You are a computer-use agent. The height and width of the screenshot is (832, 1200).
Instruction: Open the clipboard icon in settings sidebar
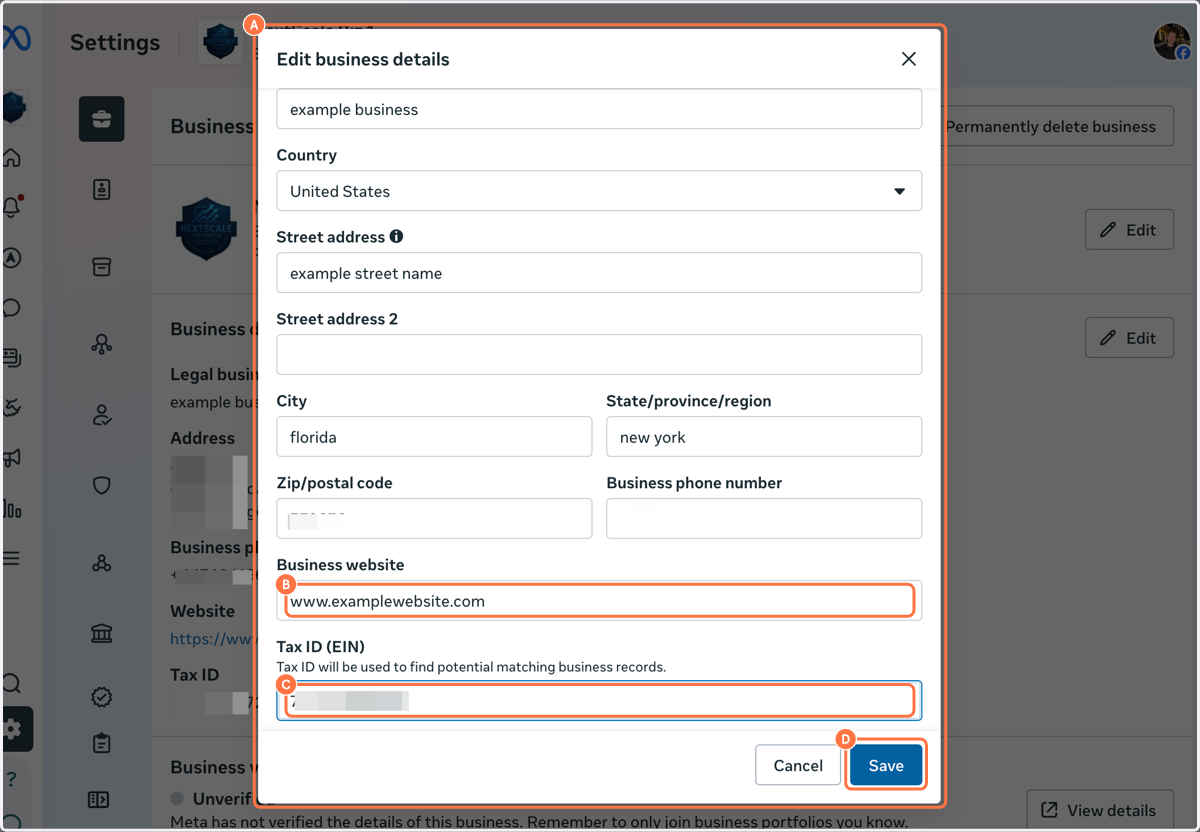tap(102, 744)
